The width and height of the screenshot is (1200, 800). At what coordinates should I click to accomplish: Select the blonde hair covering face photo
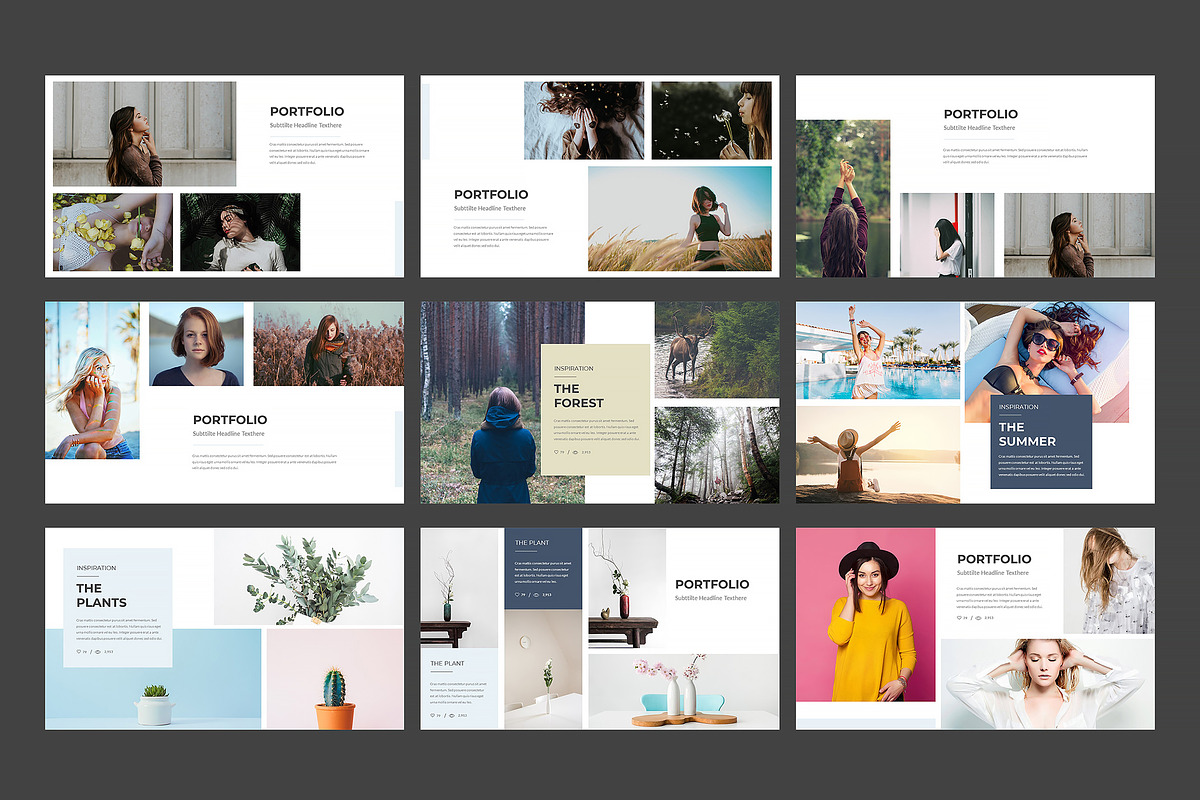[x=1108, y=581]
